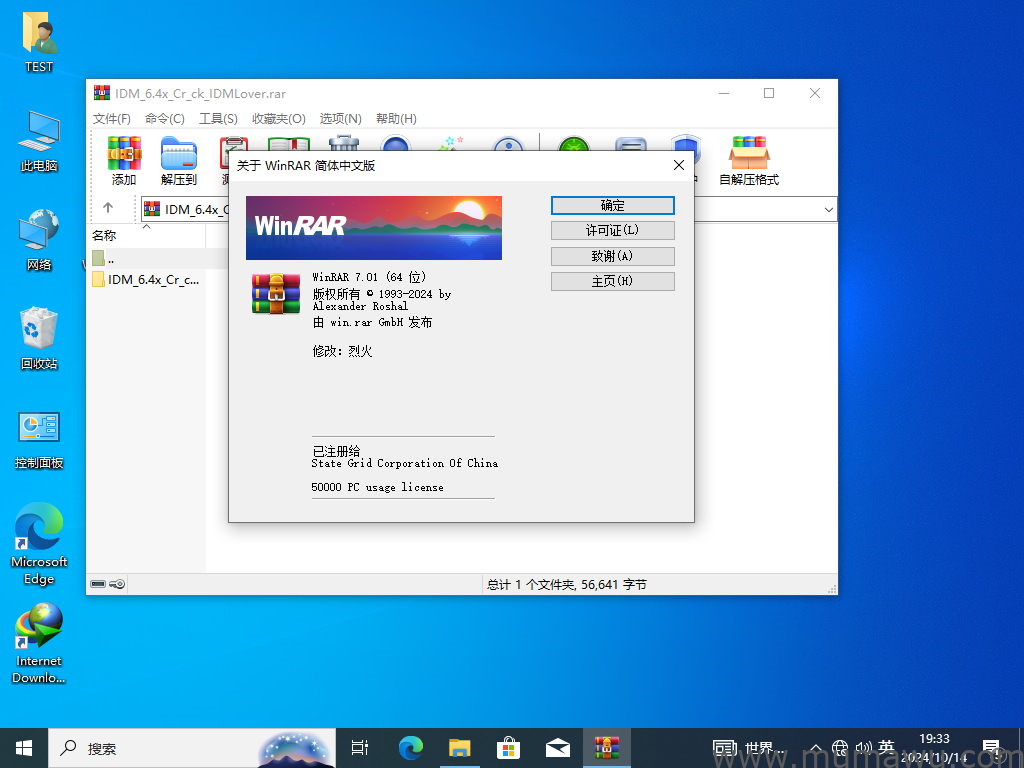
Task: Open the 文件(F) menu
Action: tap(112, 118)
